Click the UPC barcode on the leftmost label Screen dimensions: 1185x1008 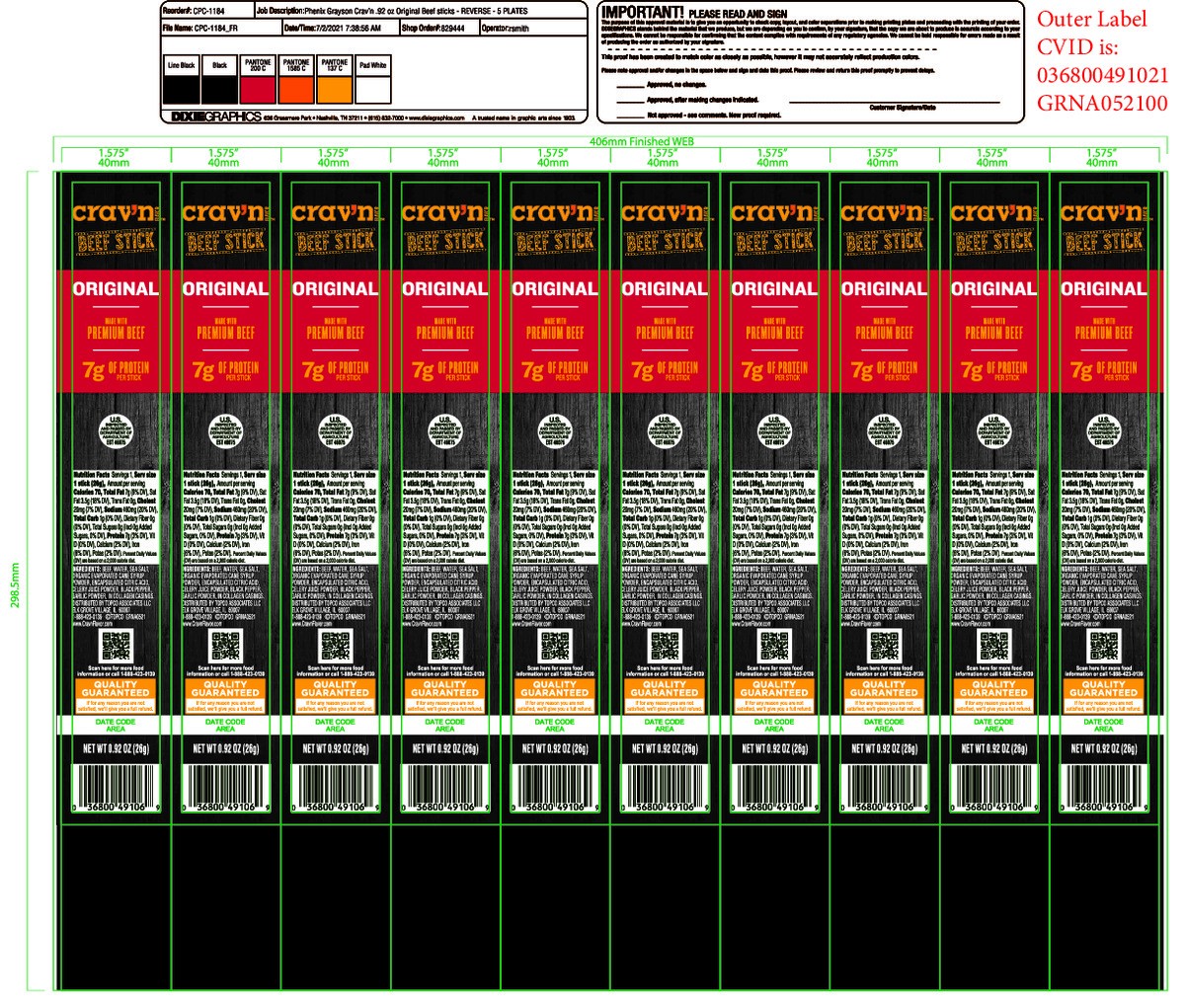[117, 785]
